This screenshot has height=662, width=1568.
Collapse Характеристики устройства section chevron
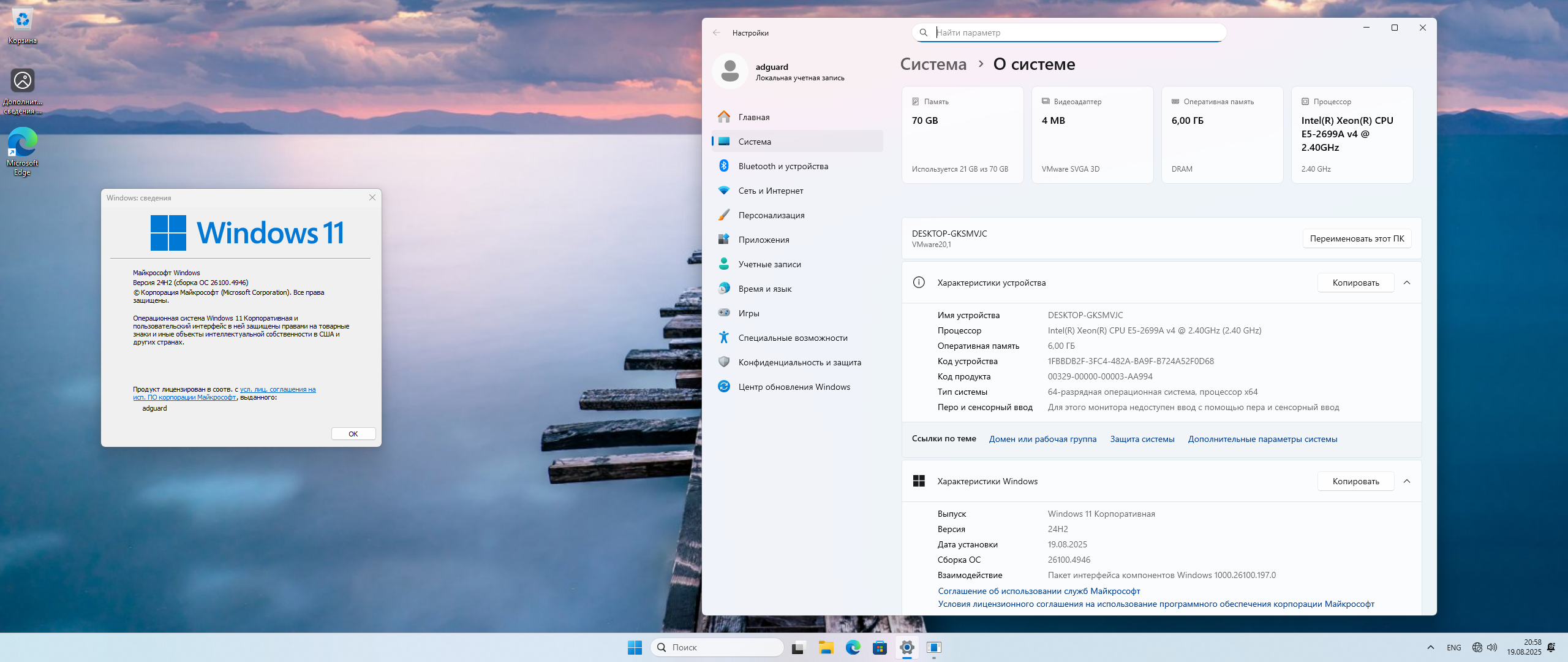point(1407,283)
